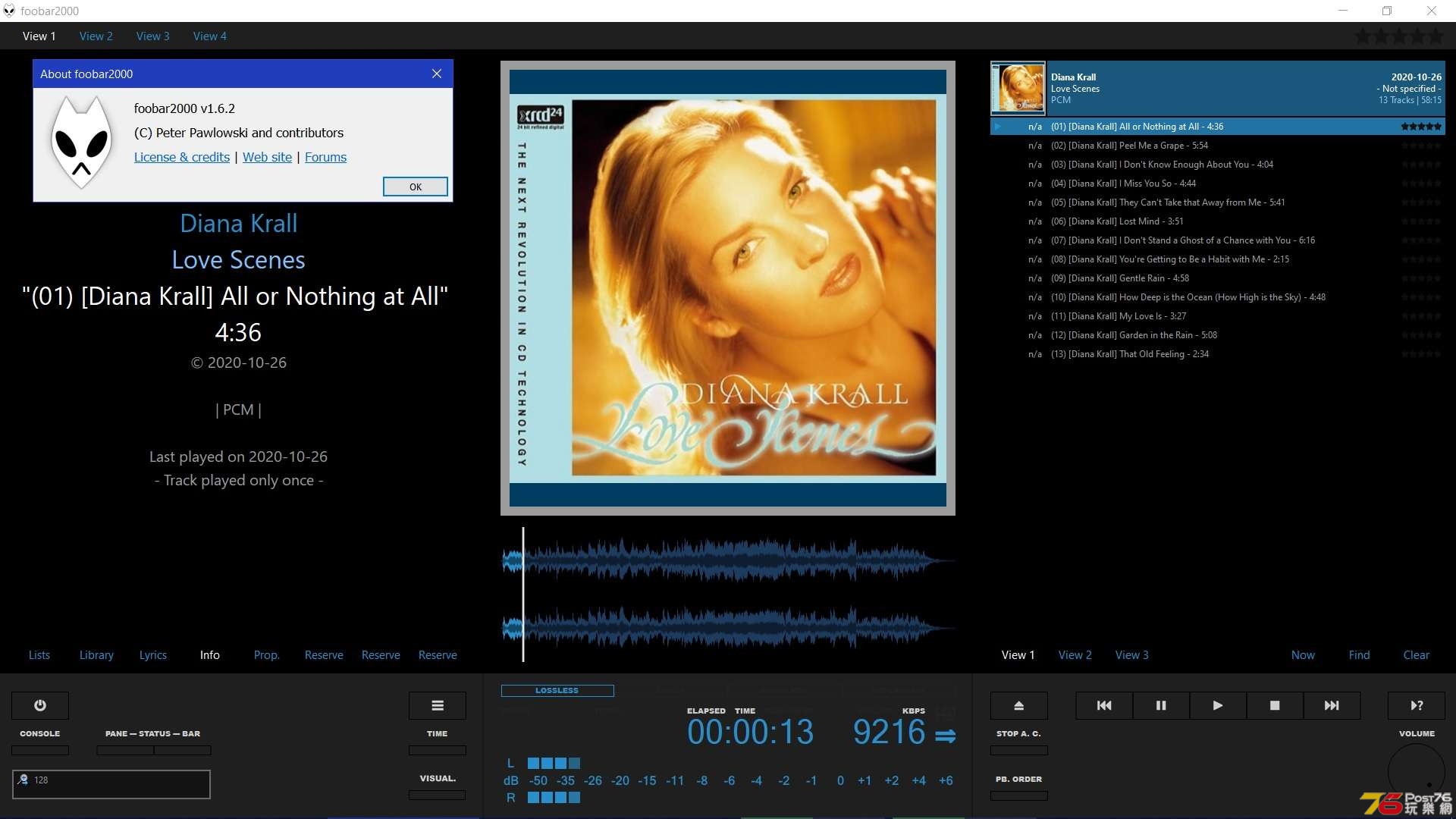Set the rating with the stars at the top right
Viewport: 1456px width, 819px height.
point(1400,36)
